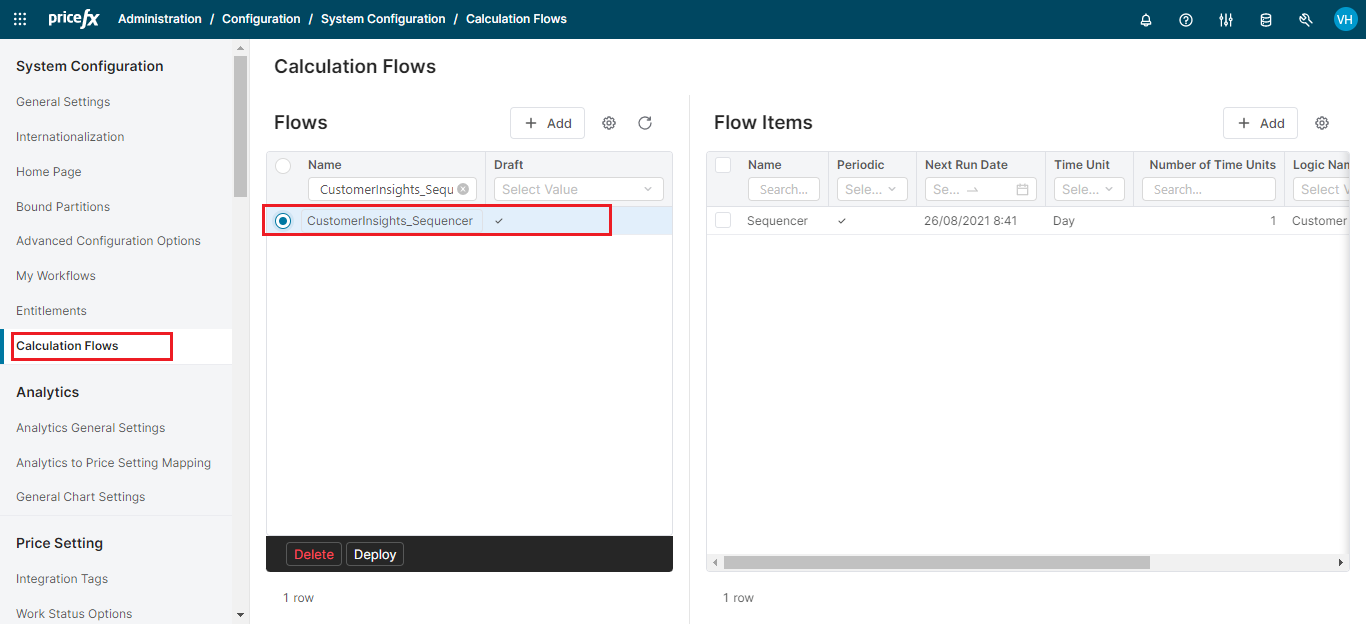Viewport: 1366px width, 624px height.
Task: Open the help question mark icon
Action: [x=1186, y=20]
